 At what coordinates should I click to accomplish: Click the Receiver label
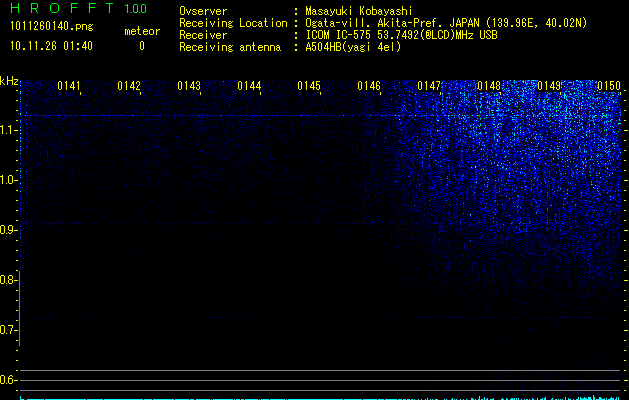[x=203, y=35]
